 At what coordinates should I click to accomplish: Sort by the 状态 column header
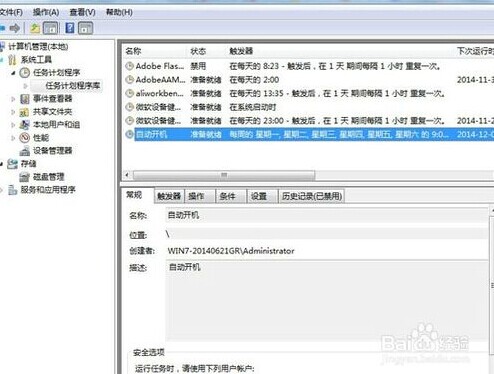pos(205,51)
